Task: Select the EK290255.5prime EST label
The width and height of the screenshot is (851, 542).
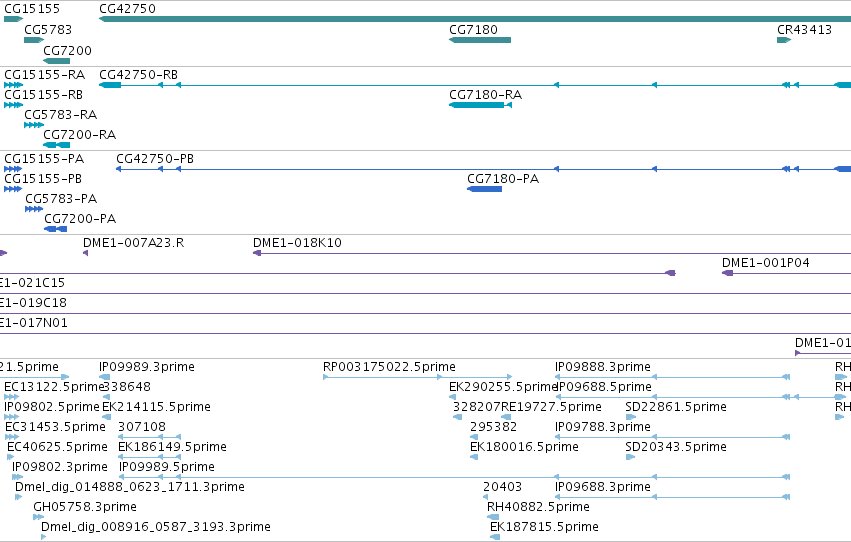Action: (x=504, y=387)
